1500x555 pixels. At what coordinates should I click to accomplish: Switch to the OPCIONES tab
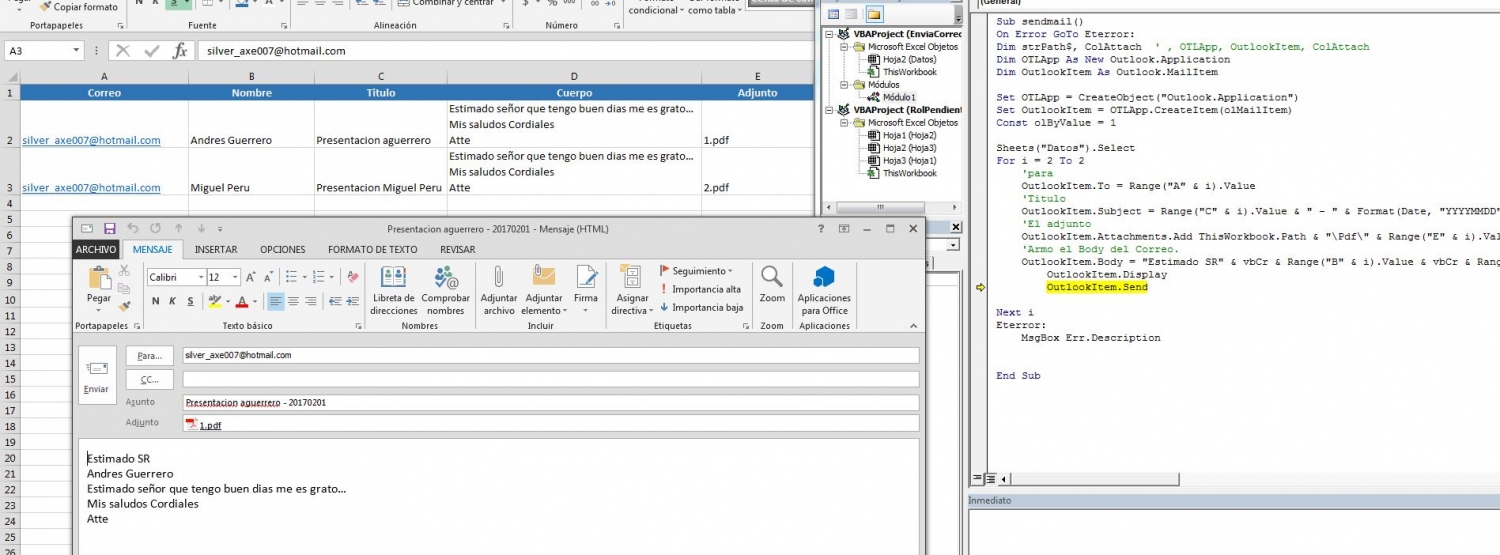click(x=283, y=249)
